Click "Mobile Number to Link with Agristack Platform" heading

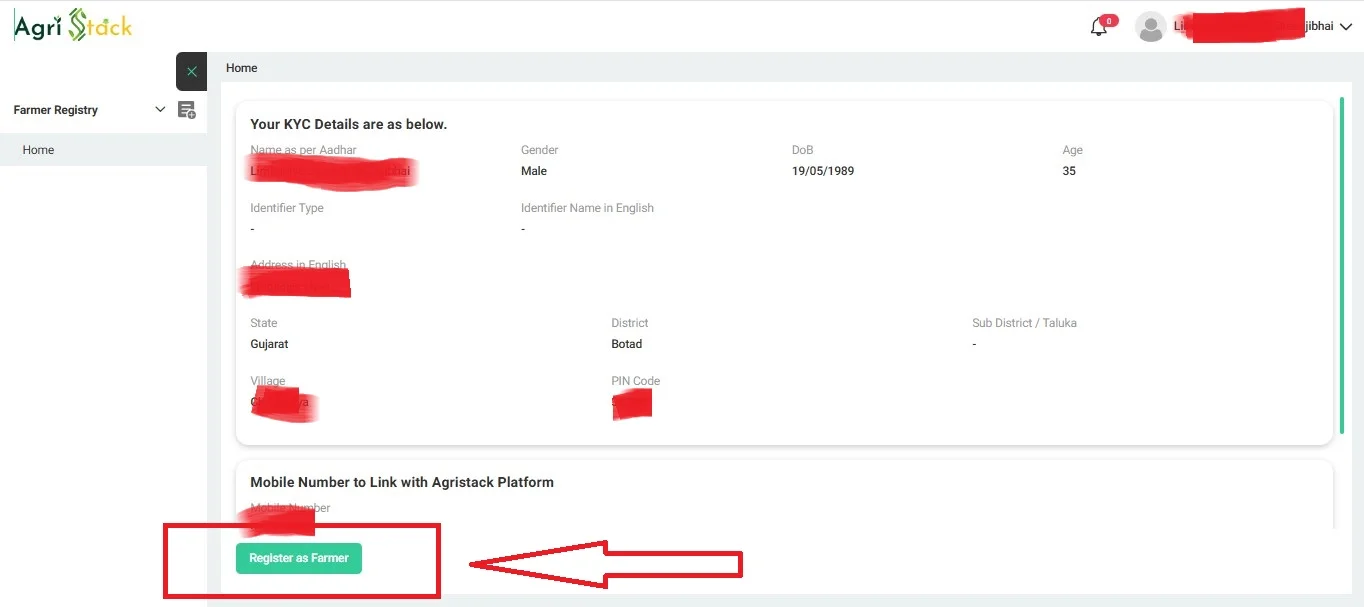pyautogui.click(x=402, y=482)
